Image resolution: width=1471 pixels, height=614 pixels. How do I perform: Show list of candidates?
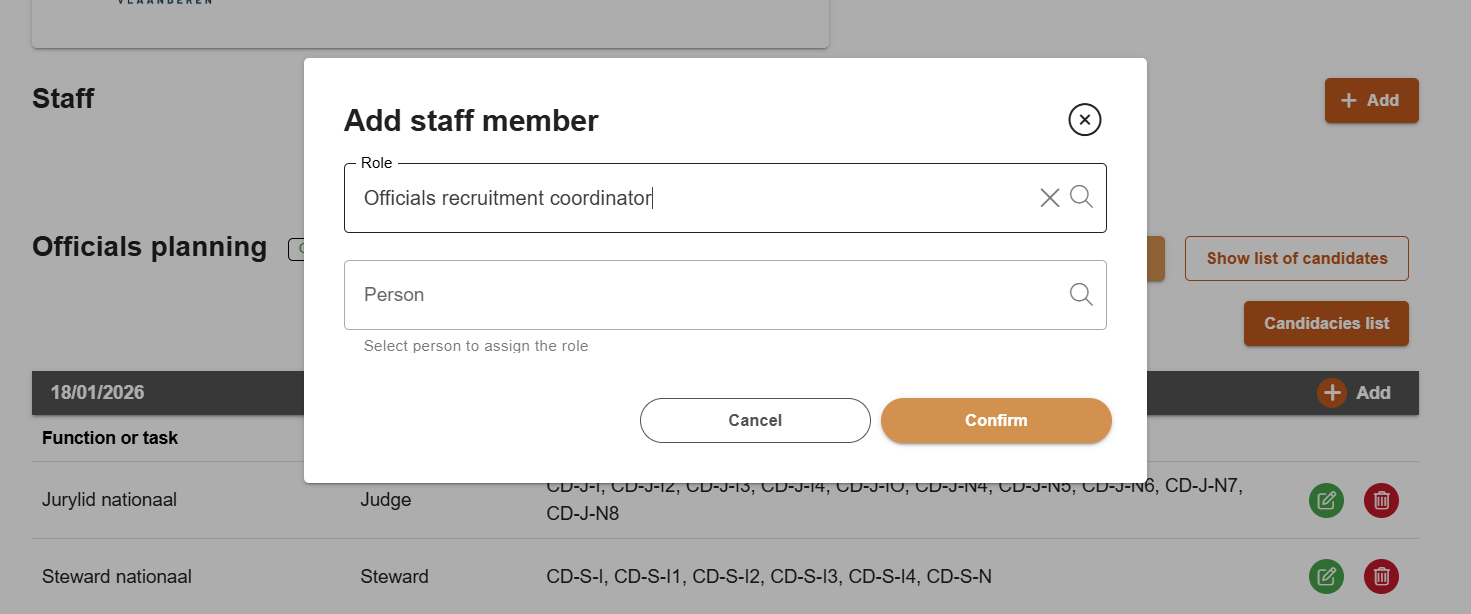(1296, 258)
